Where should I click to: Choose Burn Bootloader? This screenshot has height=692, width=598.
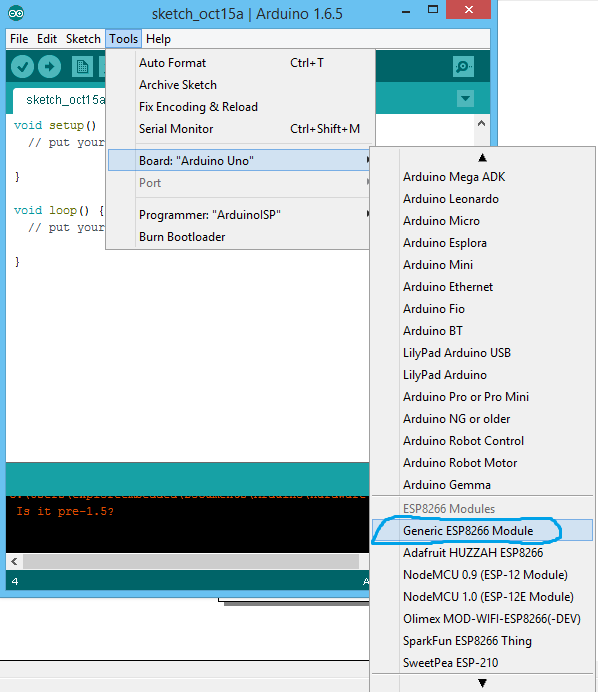239,237
